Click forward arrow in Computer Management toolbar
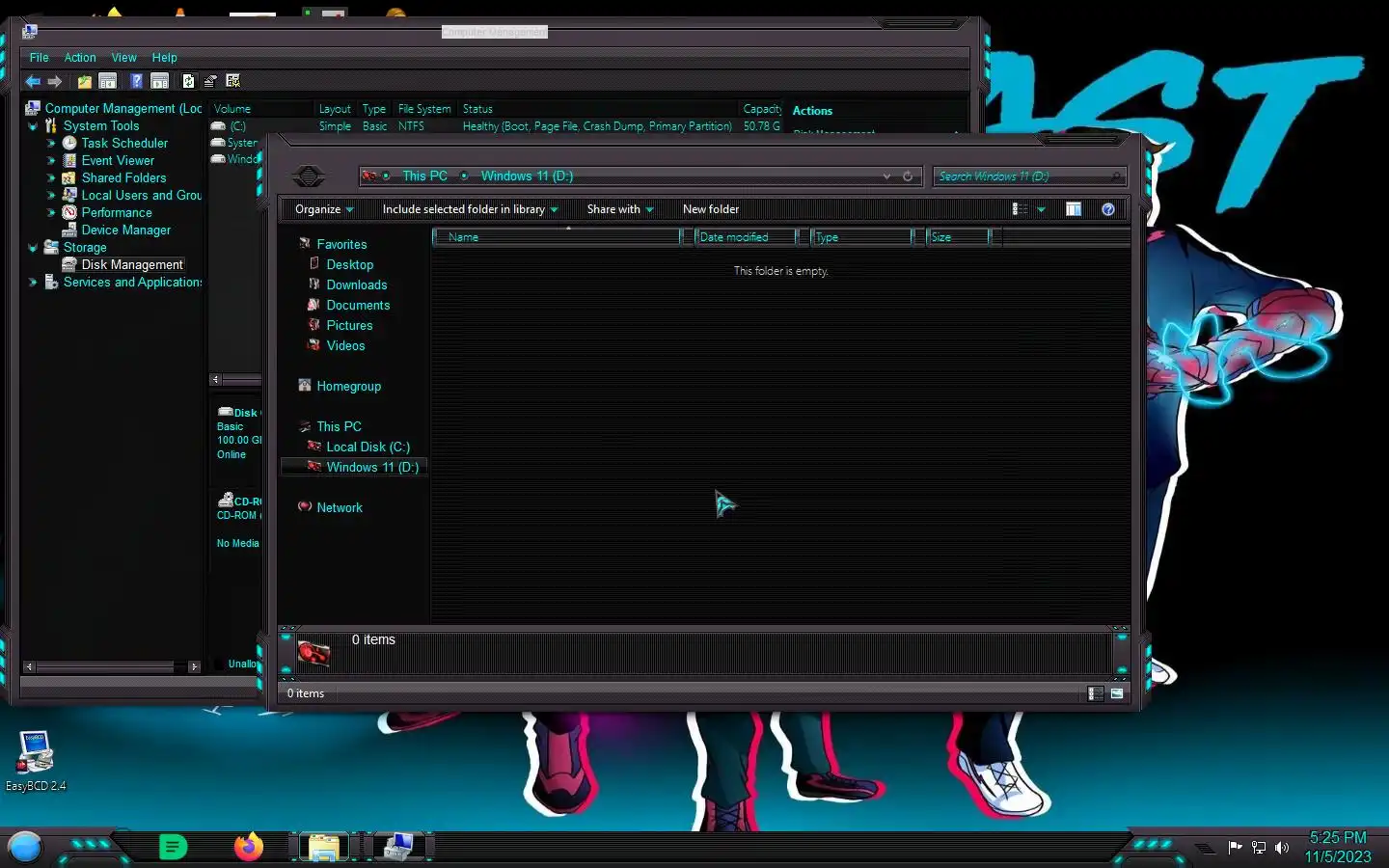 coord(55,82)
